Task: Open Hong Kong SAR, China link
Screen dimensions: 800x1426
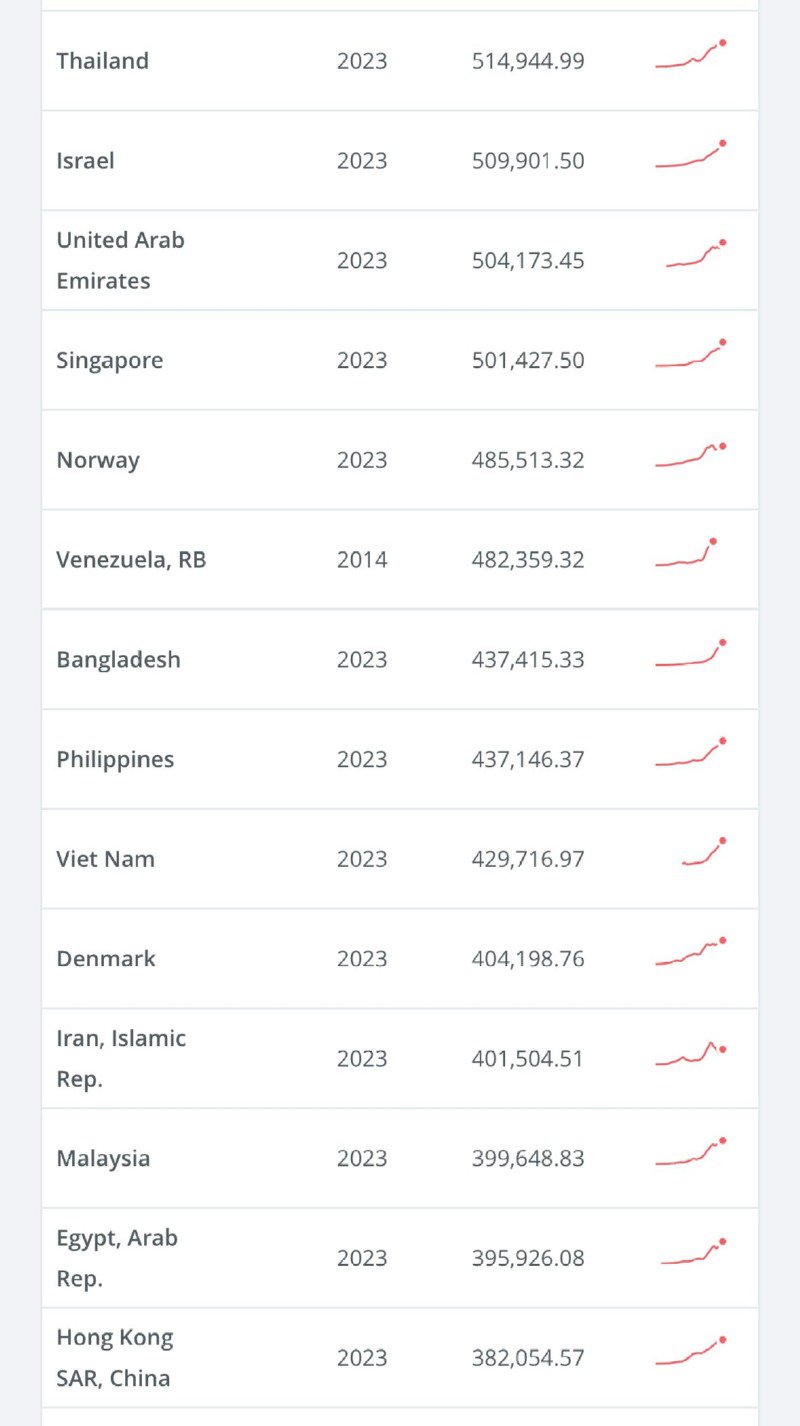Action: (114, 1358)
